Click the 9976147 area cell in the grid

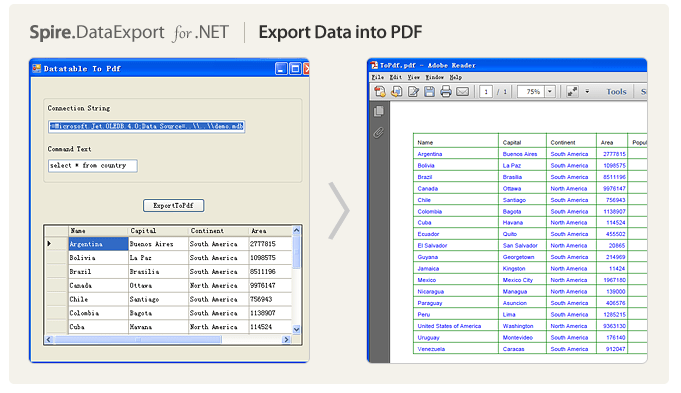click(x=270, y=286)
